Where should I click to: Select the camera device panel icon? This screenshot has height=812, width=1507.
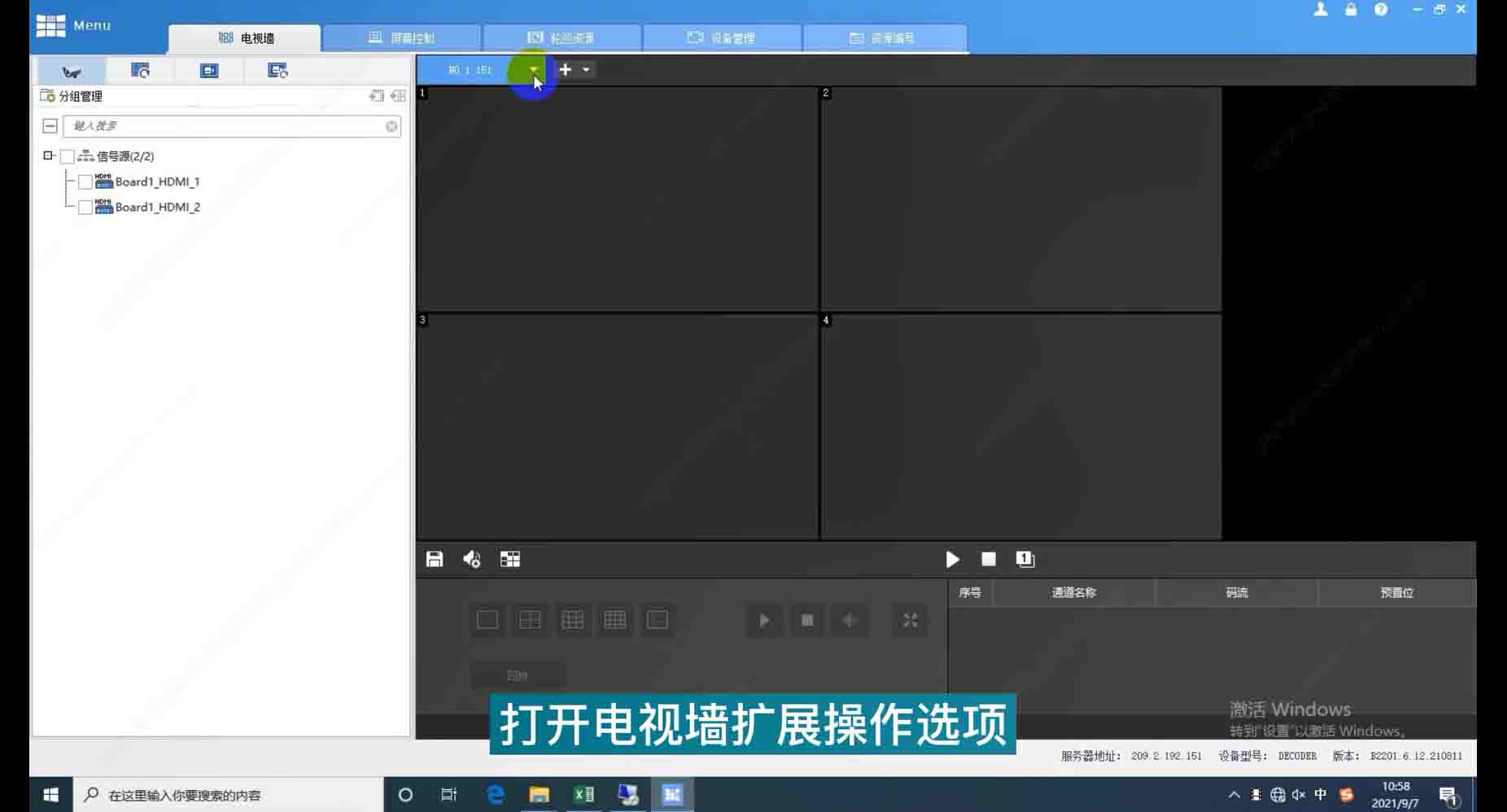72,71
